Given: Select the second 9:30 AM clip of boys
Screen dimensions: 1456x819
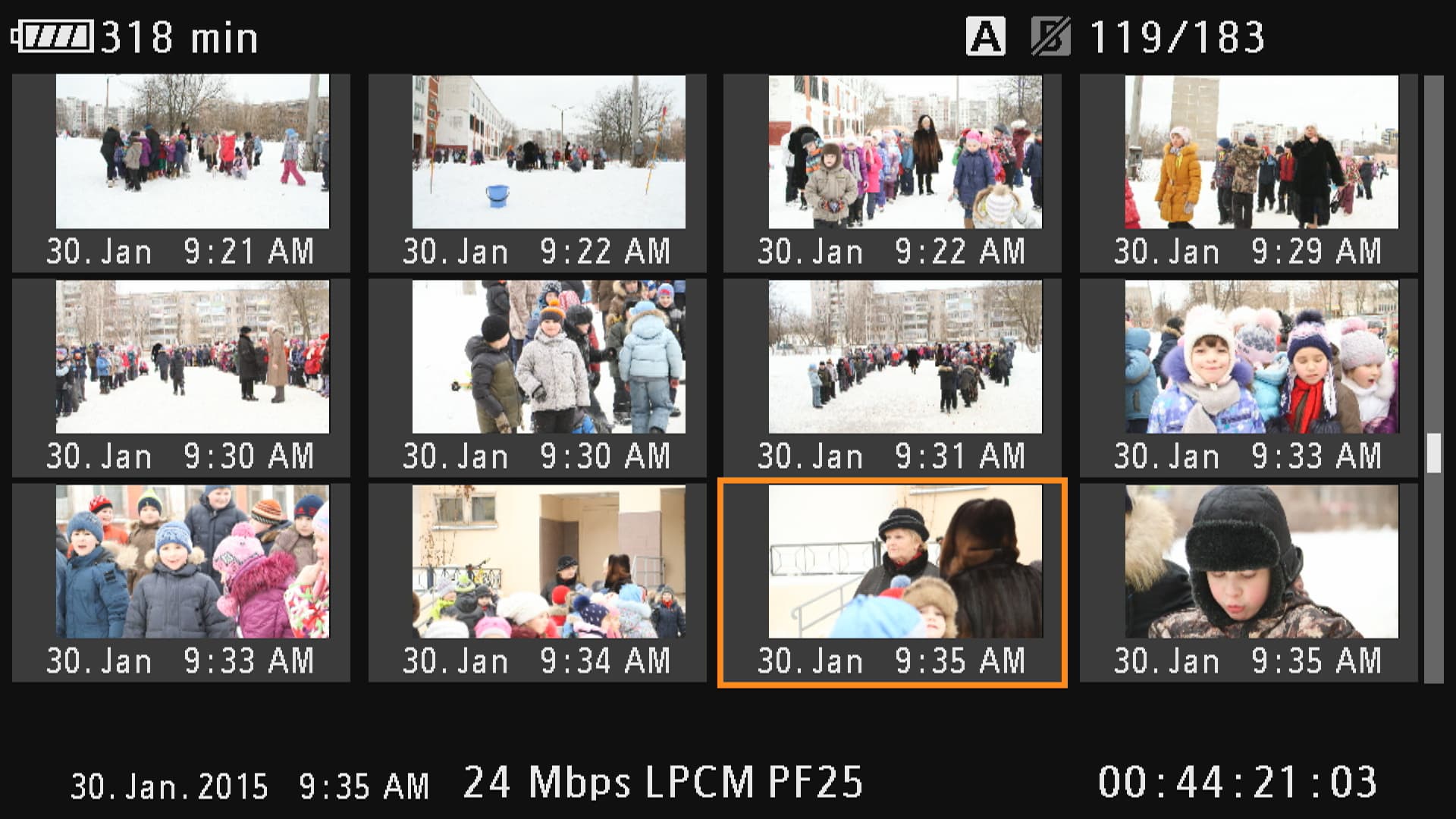Looking at the screenshot, I should tap(538, 378).
